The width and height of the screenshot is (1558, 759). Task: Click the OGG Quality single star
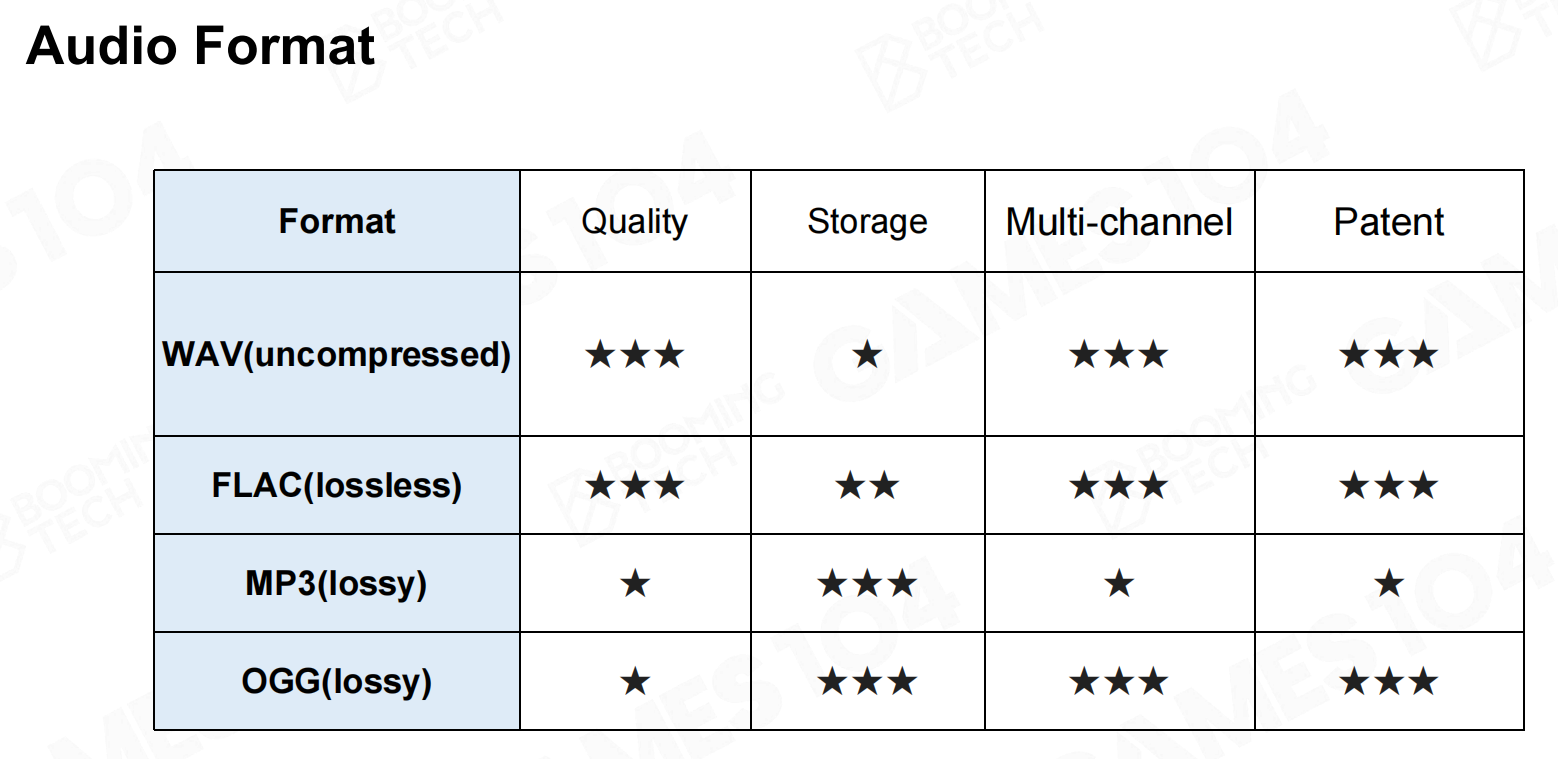pos(635,682)
